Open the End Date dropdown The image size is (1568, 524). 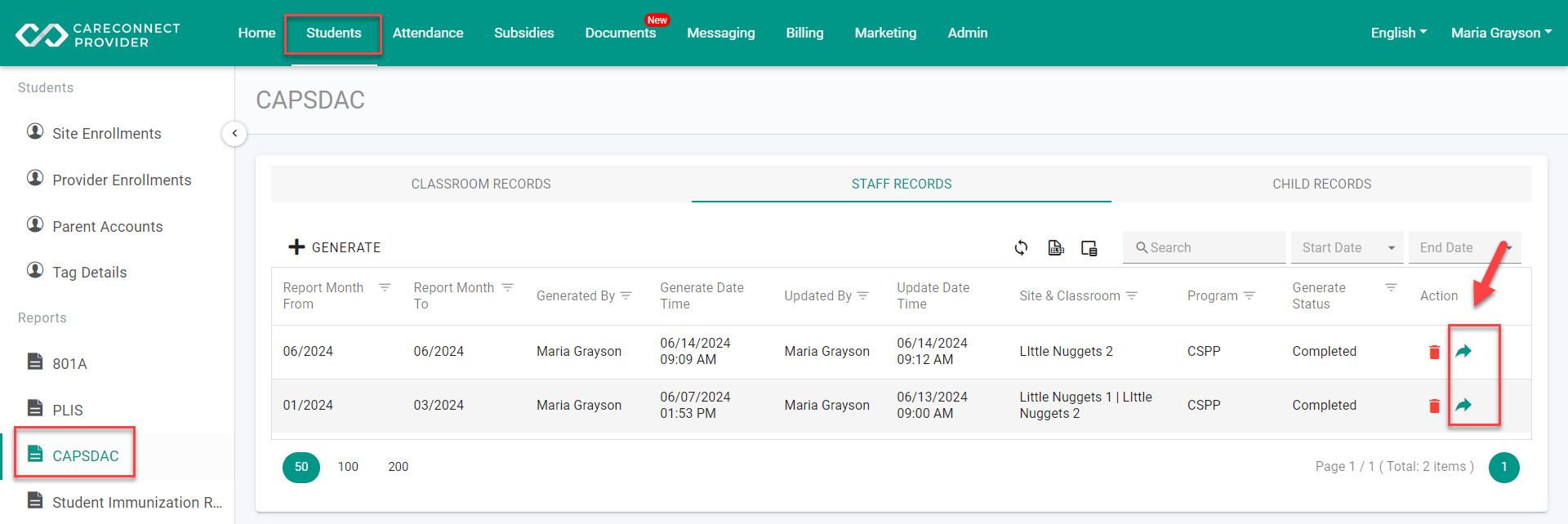tap(1465, 247)
